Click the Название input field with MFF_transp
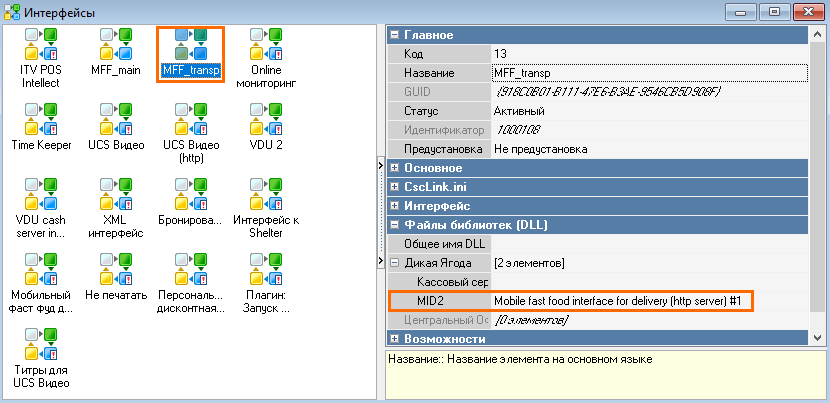 [x=649, y=73]
